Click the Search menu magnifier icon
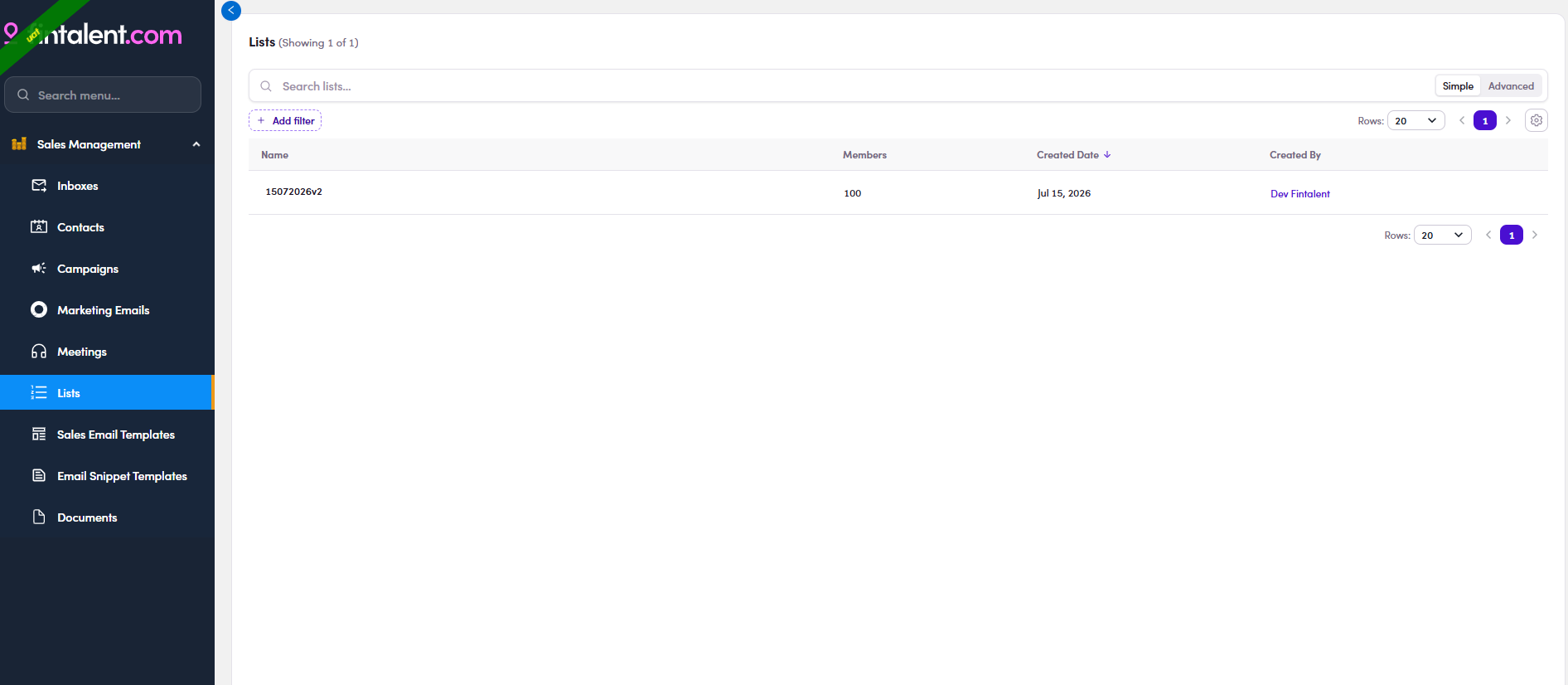1568x685 pixels. click(x=23, y=95)
